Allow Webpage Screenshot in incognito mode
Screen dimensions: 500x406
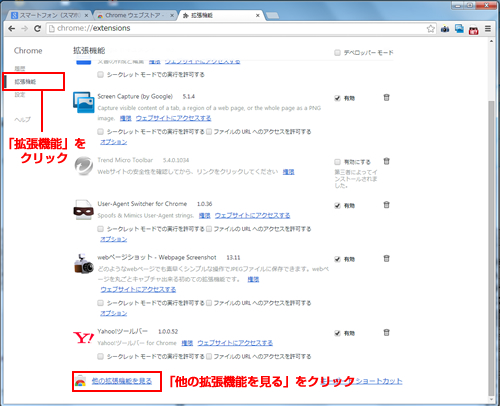point(100,303)
